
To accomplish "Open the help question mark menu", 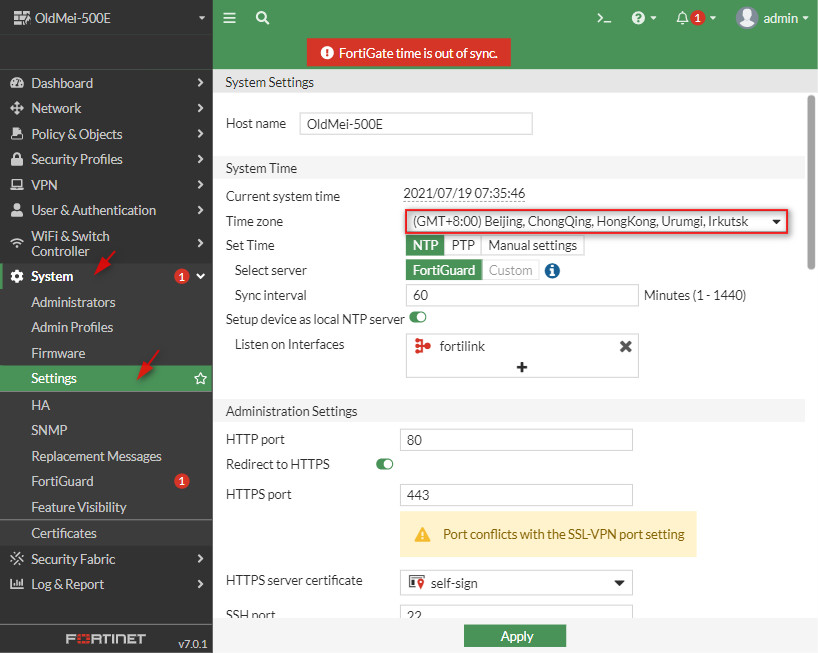I will tap(643, 18).
